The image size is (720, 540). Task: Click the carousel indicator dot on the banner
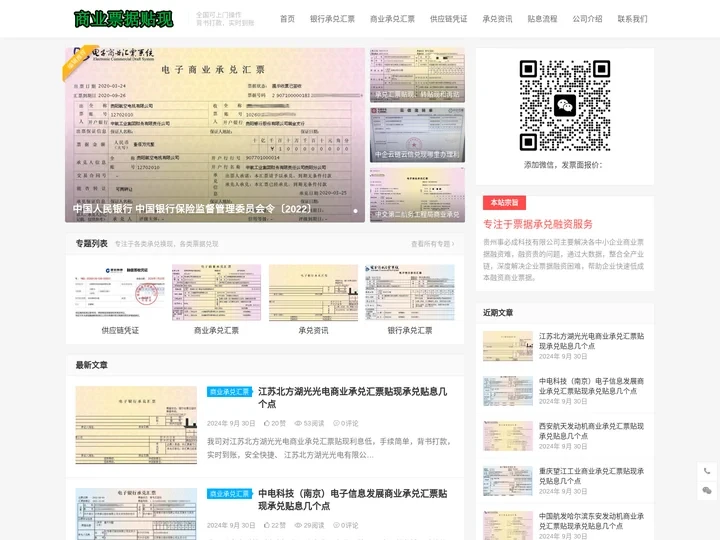(355, 211)
